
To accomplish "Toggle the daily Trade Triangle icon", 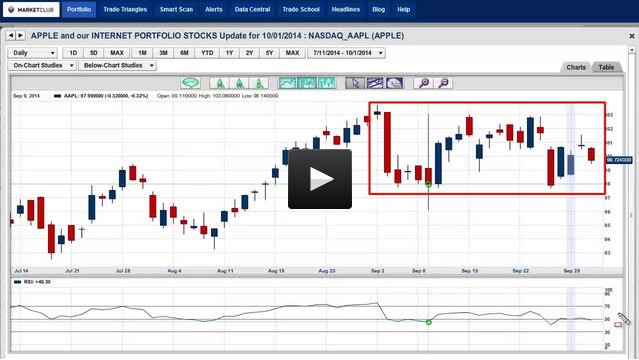I will coord(259,83).
